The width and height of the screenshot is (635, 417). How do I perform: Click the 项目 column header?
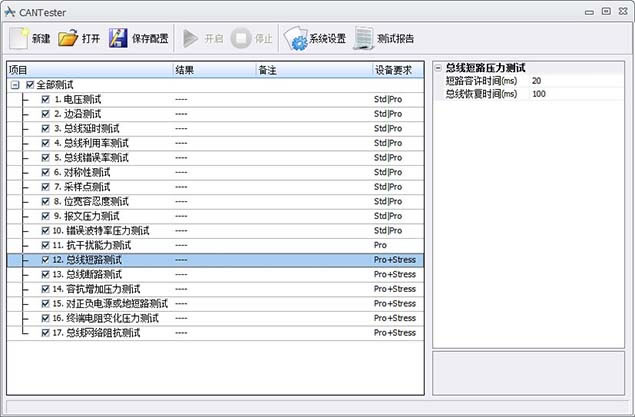pyautogui.click(x=88, y=70)
